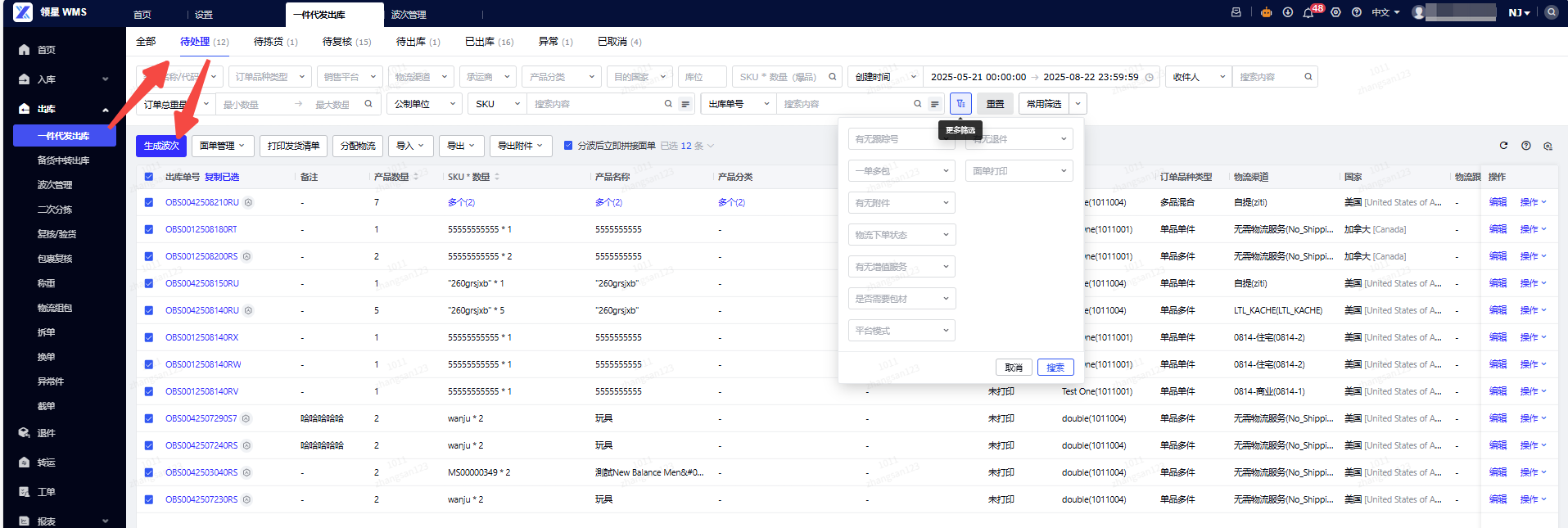
Task: Open the 平台模式 dropdown in the filter panel
Action: [x=901, y=331]
